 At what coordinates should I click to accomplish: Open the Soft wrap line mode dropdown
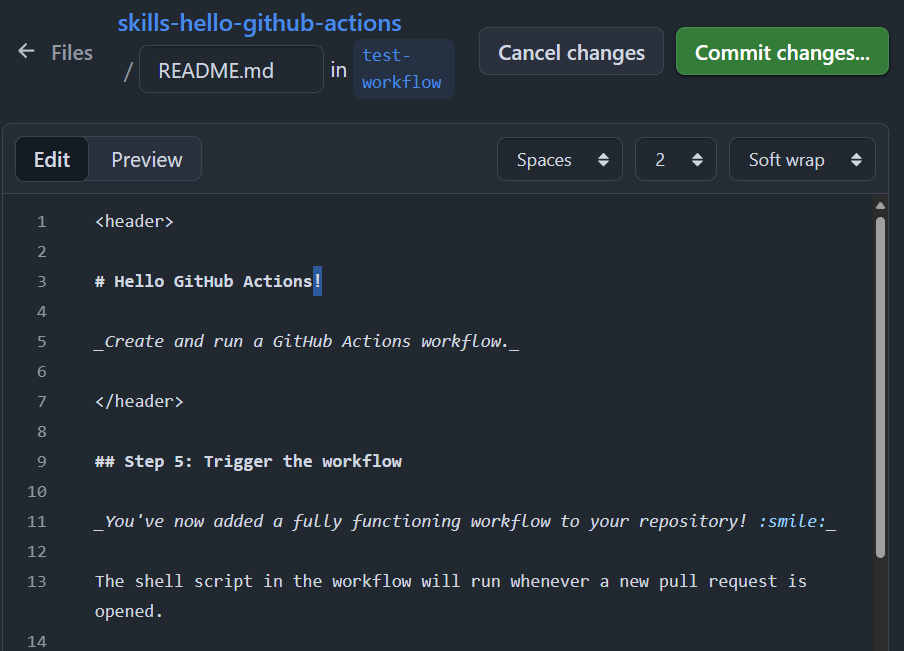click(801, 160)
